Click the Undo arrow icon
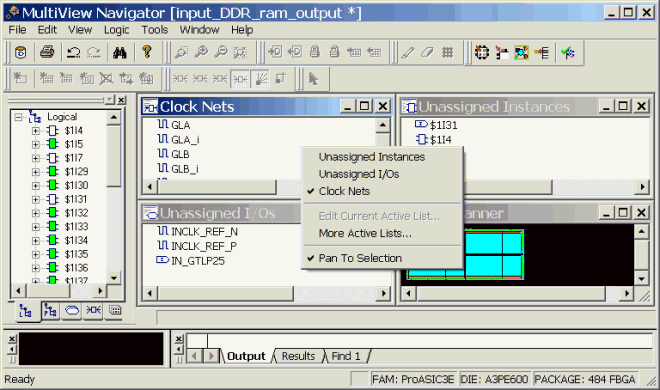660x390 pixels. (x=74, y=52)
